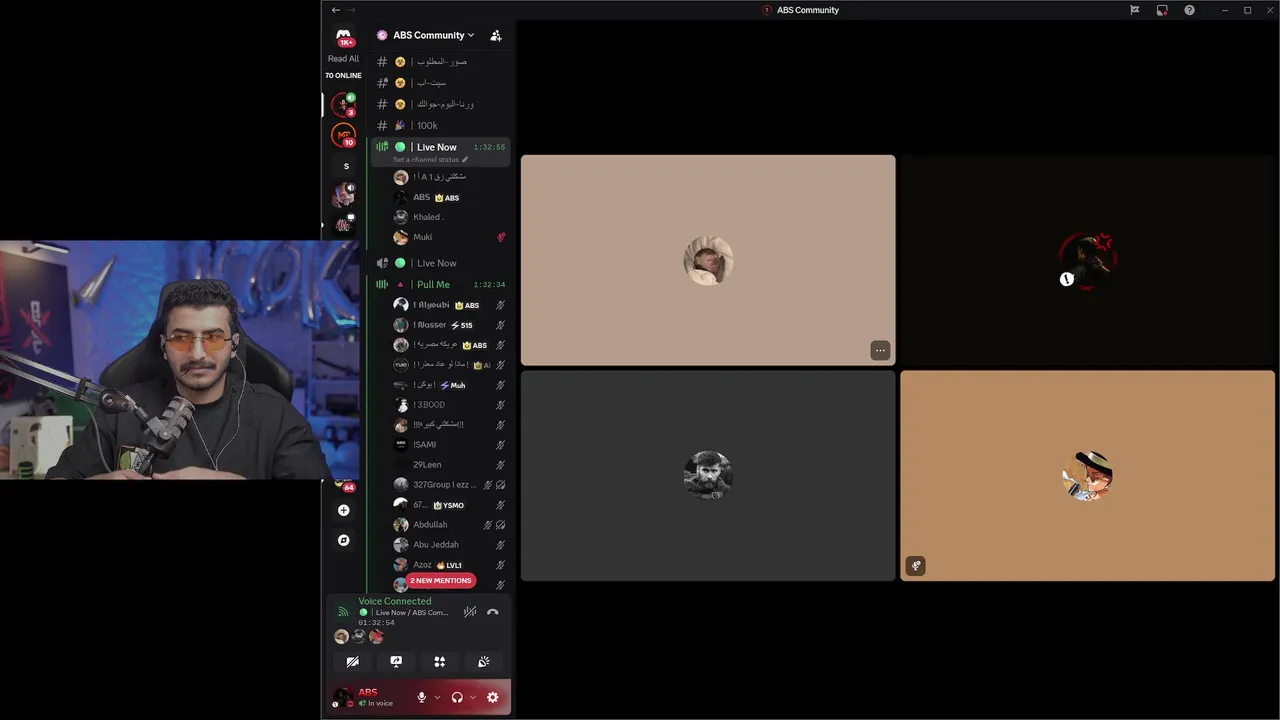The height and width of the screenshot is (720, 1280).
Task: Open the soundboard button
Action: (484, 662)
